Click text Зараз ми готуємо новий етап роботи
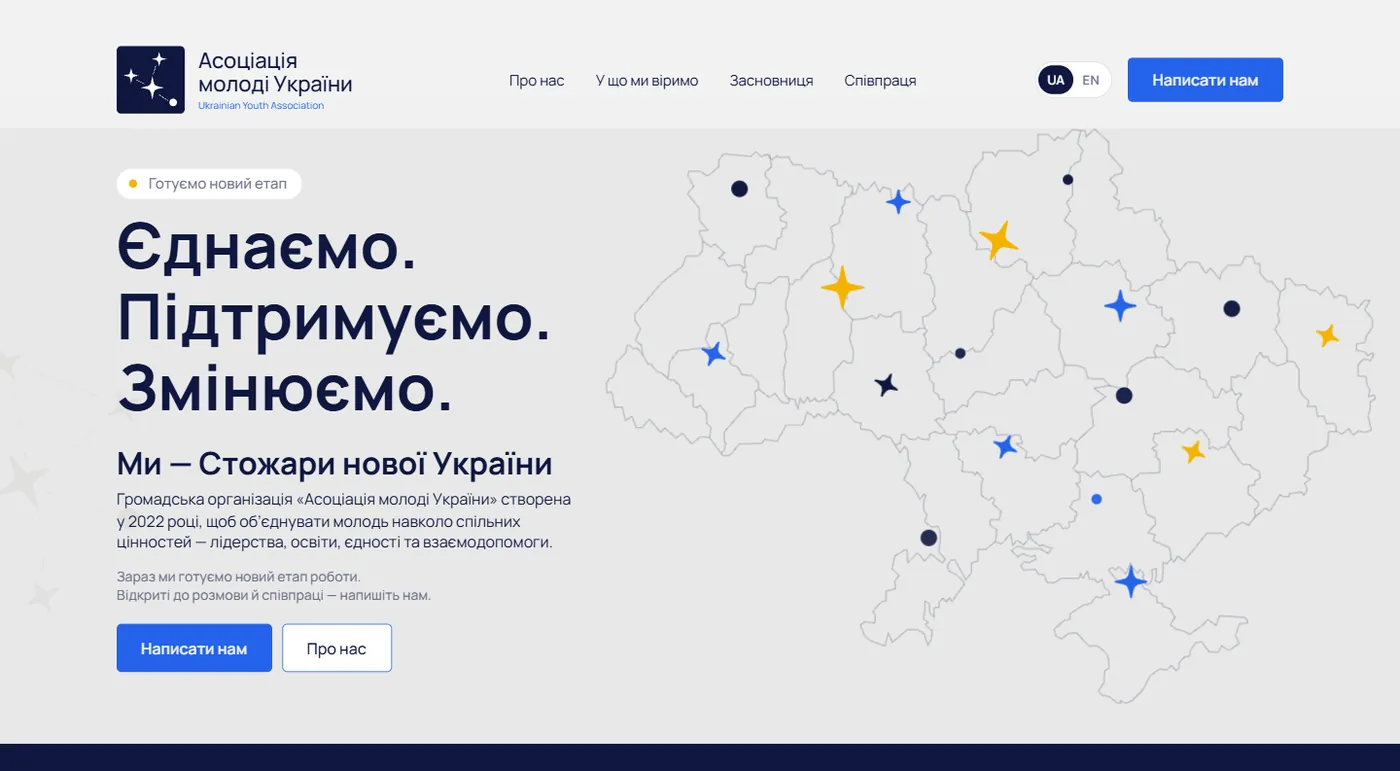The width and height of the screenshot is (1400, 771). tap(239, 577)
